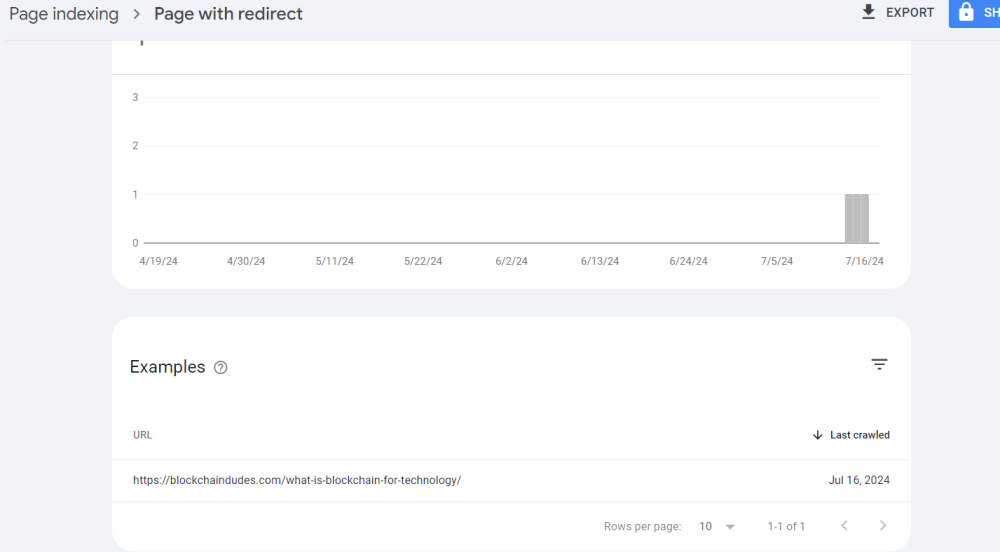
Task: Open the Rows per page dropdown arrow
Action: point(730,527)
